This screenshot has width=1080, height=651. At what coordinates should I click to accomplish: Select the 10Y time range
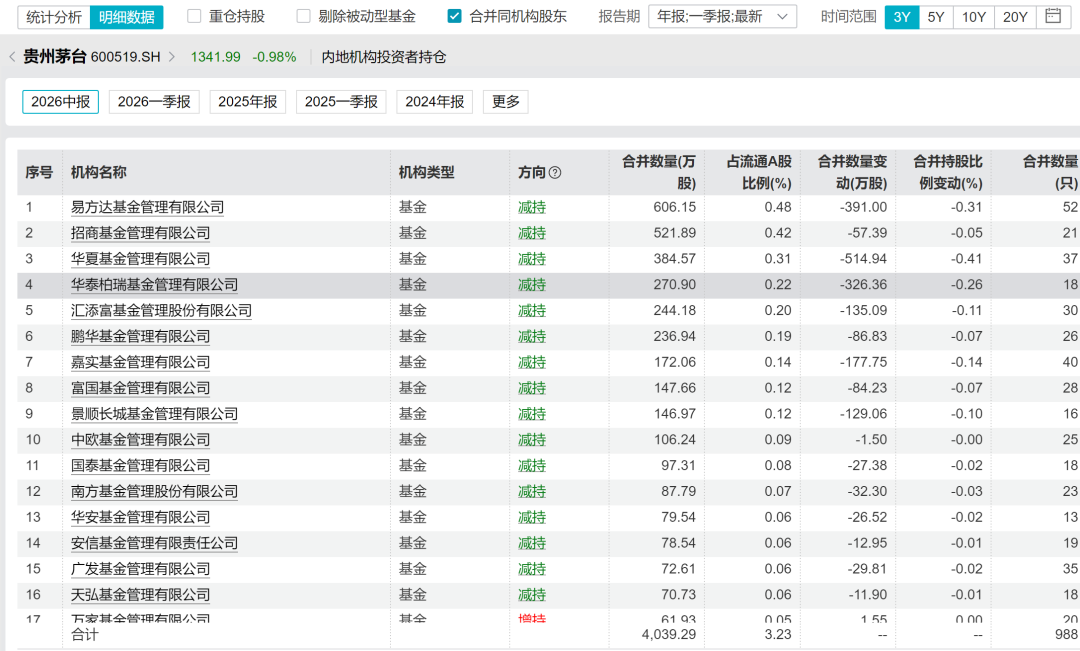974,17
